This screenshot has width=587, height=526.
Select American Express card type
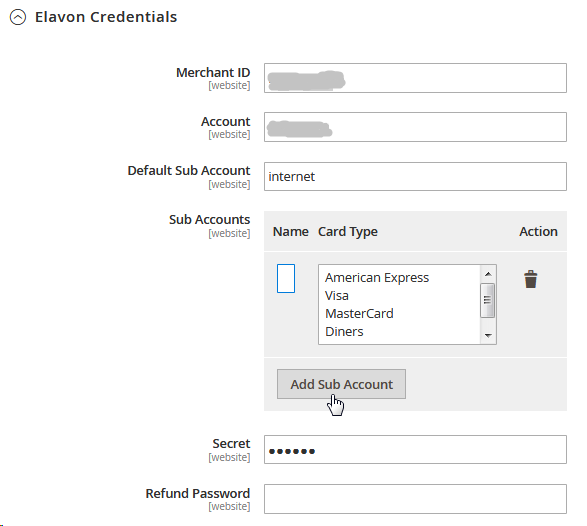tap(377, 278)
